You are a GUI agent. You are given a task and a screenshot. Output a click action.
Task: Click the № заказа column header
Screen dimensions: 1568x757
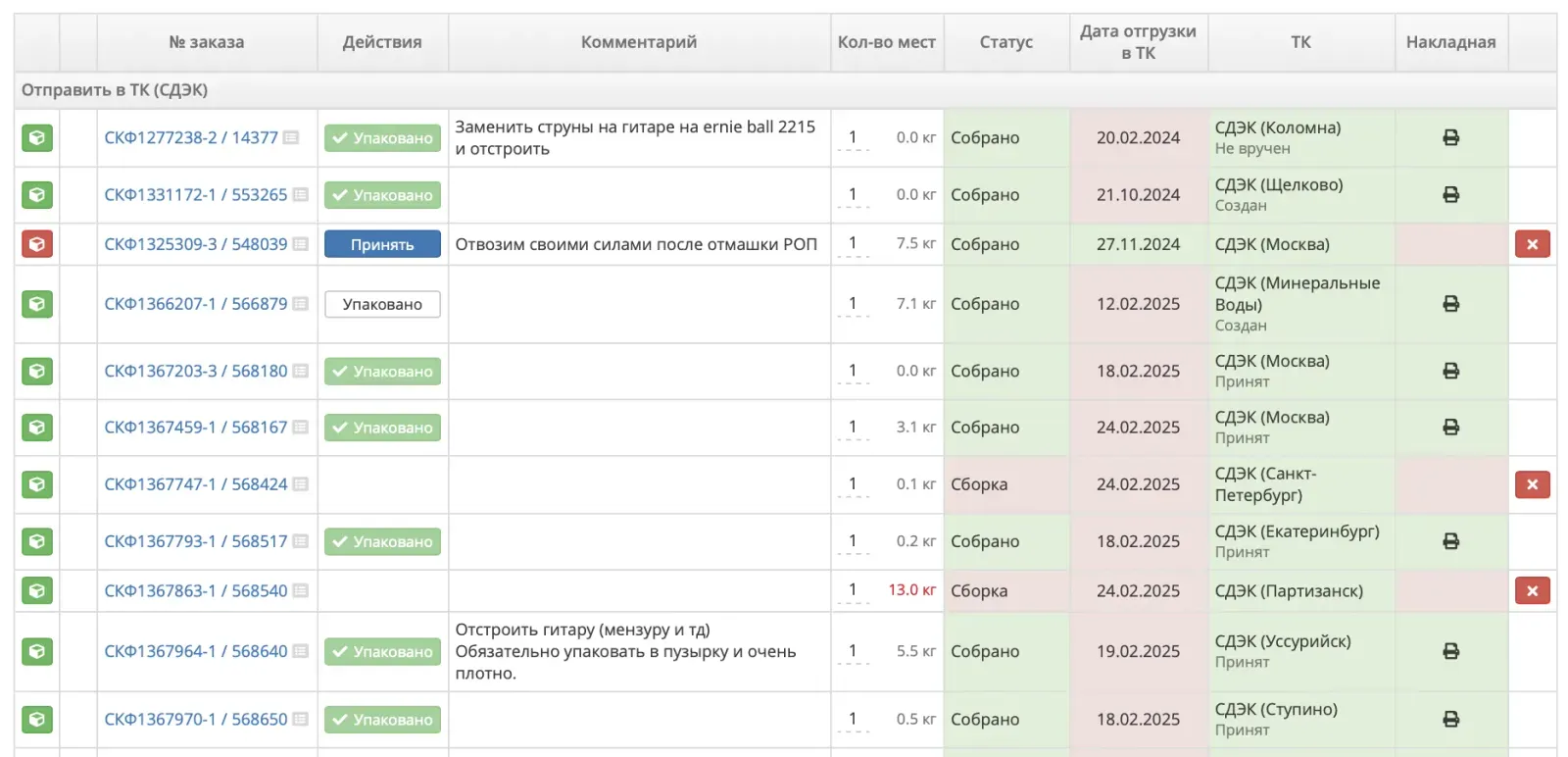point(207,42)
